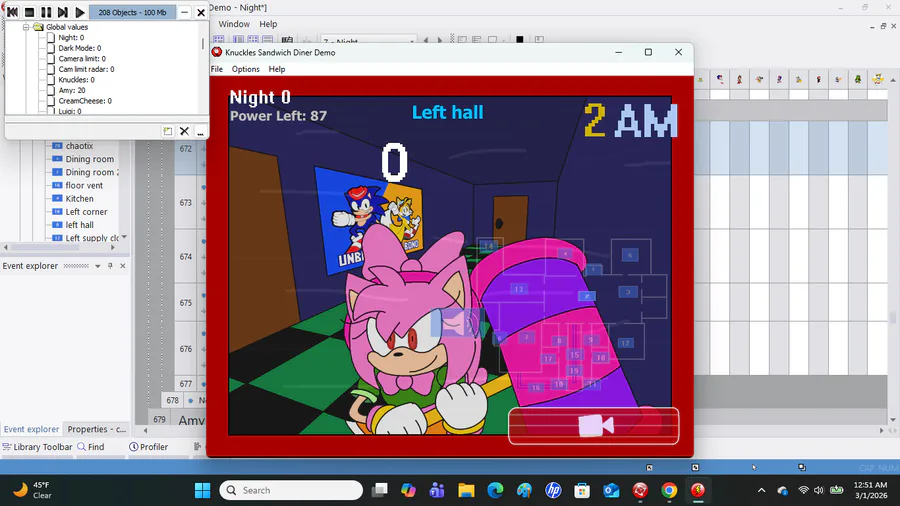The image size is (900, 506).
Task: Stop the running application in the debugger
Action: [29, 12]
